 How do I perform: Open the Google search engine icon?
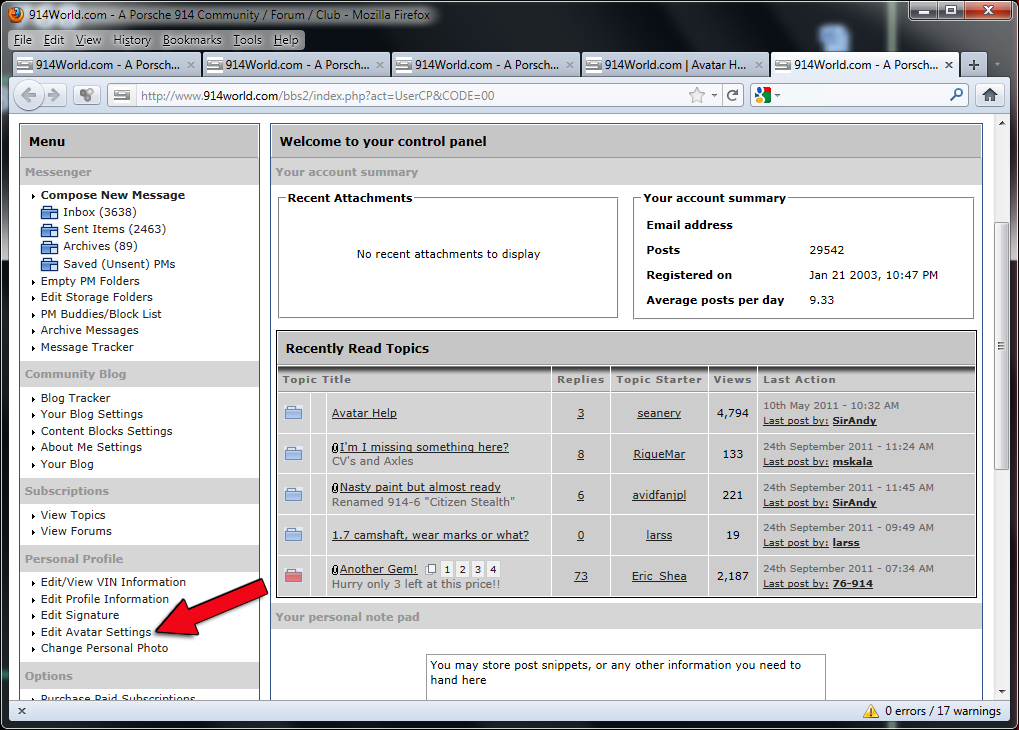[x=762, y=96]
